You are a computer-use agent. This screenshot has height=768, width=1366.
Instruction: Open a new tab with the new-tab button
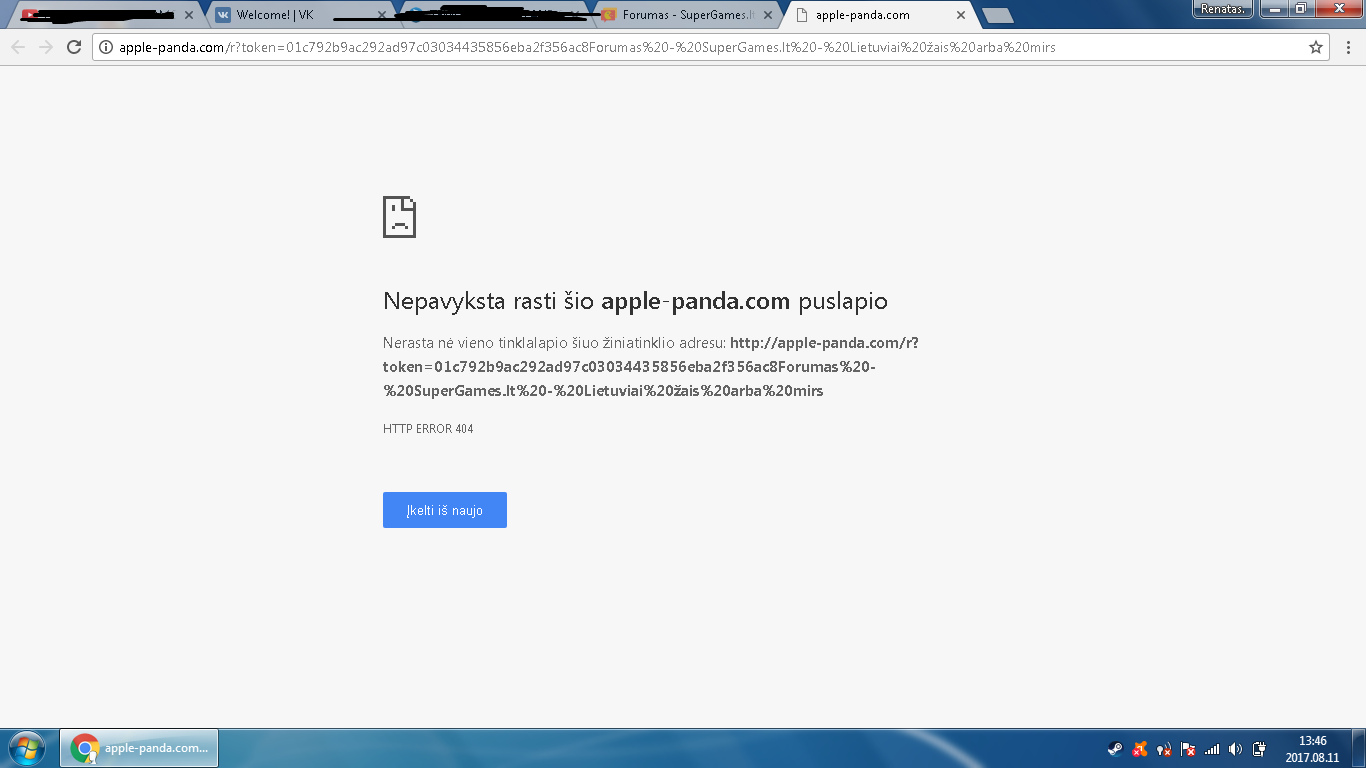(996, 15)
